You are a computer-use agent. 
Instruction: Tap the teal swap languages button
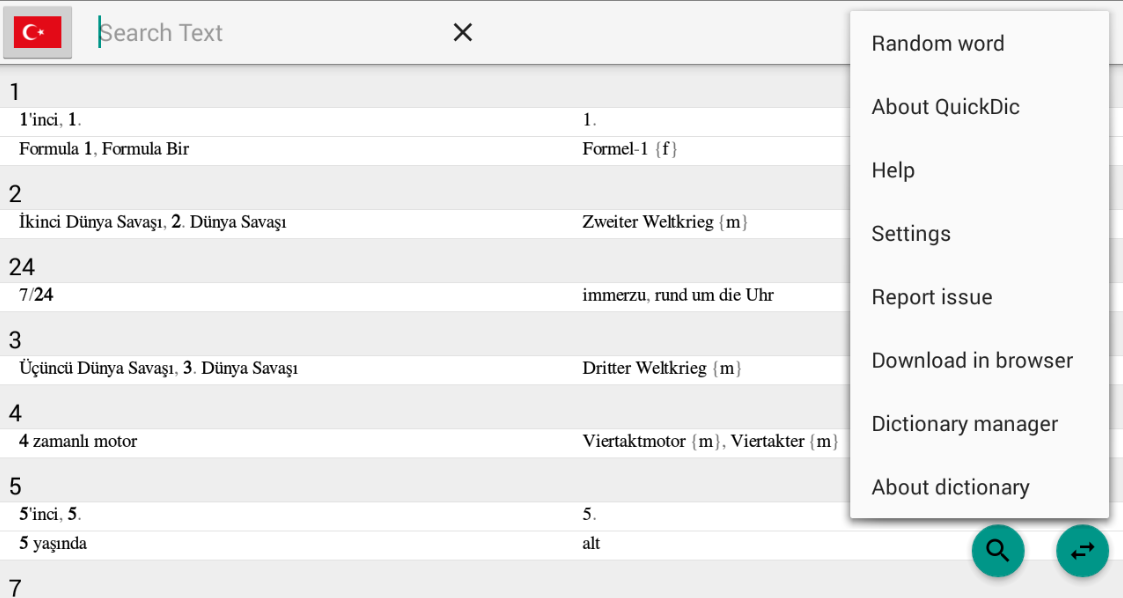pos(1082,550)
